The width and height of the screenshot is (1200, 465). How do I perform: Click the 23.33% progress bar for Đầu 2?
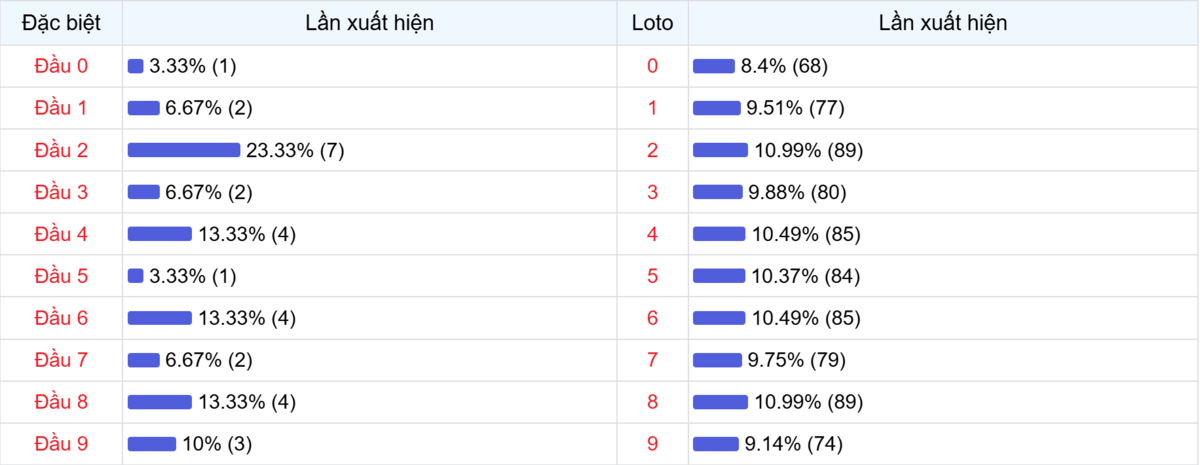(184, 150)
